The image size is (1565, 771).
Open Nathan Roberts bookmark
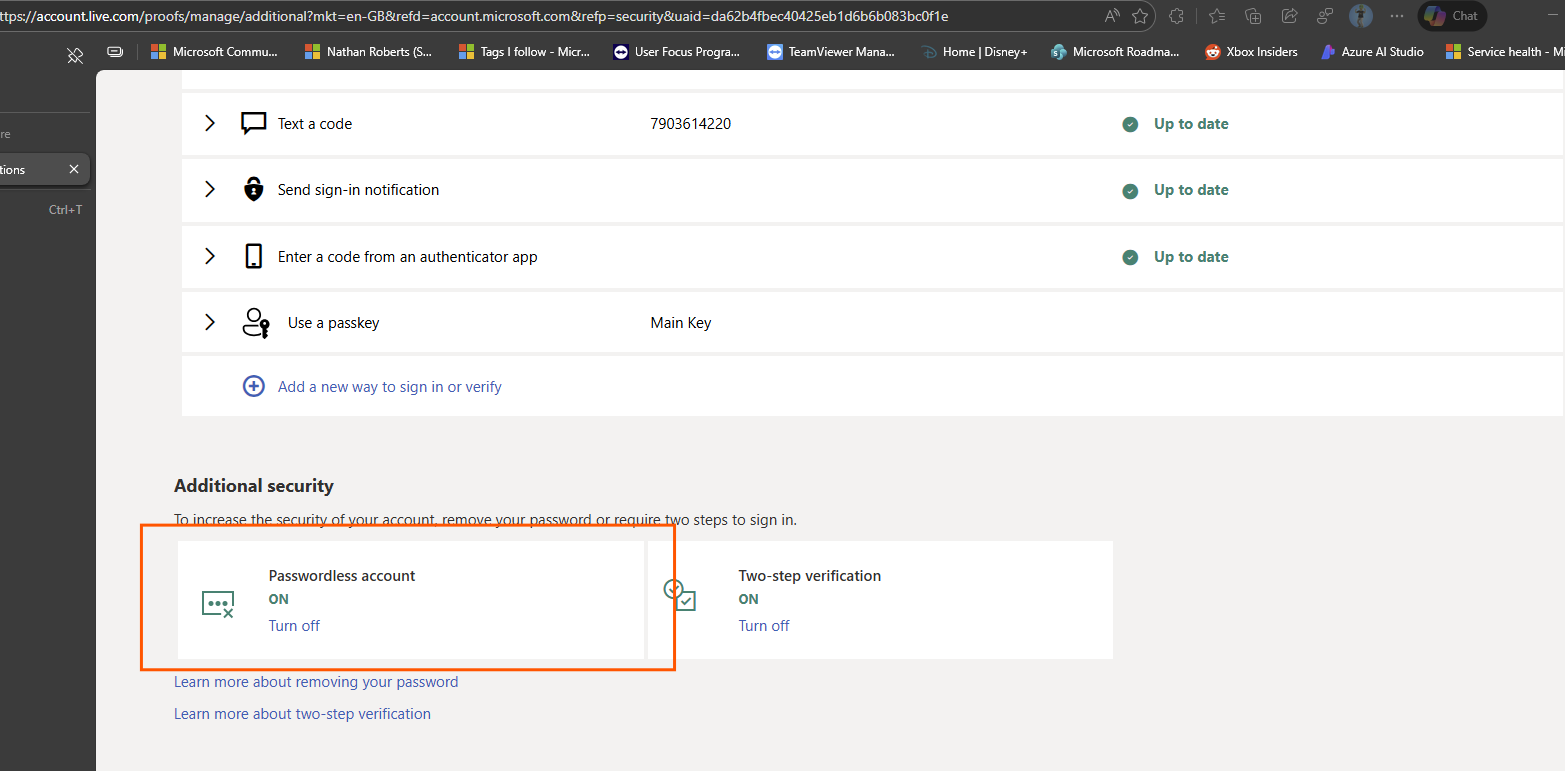369,52
